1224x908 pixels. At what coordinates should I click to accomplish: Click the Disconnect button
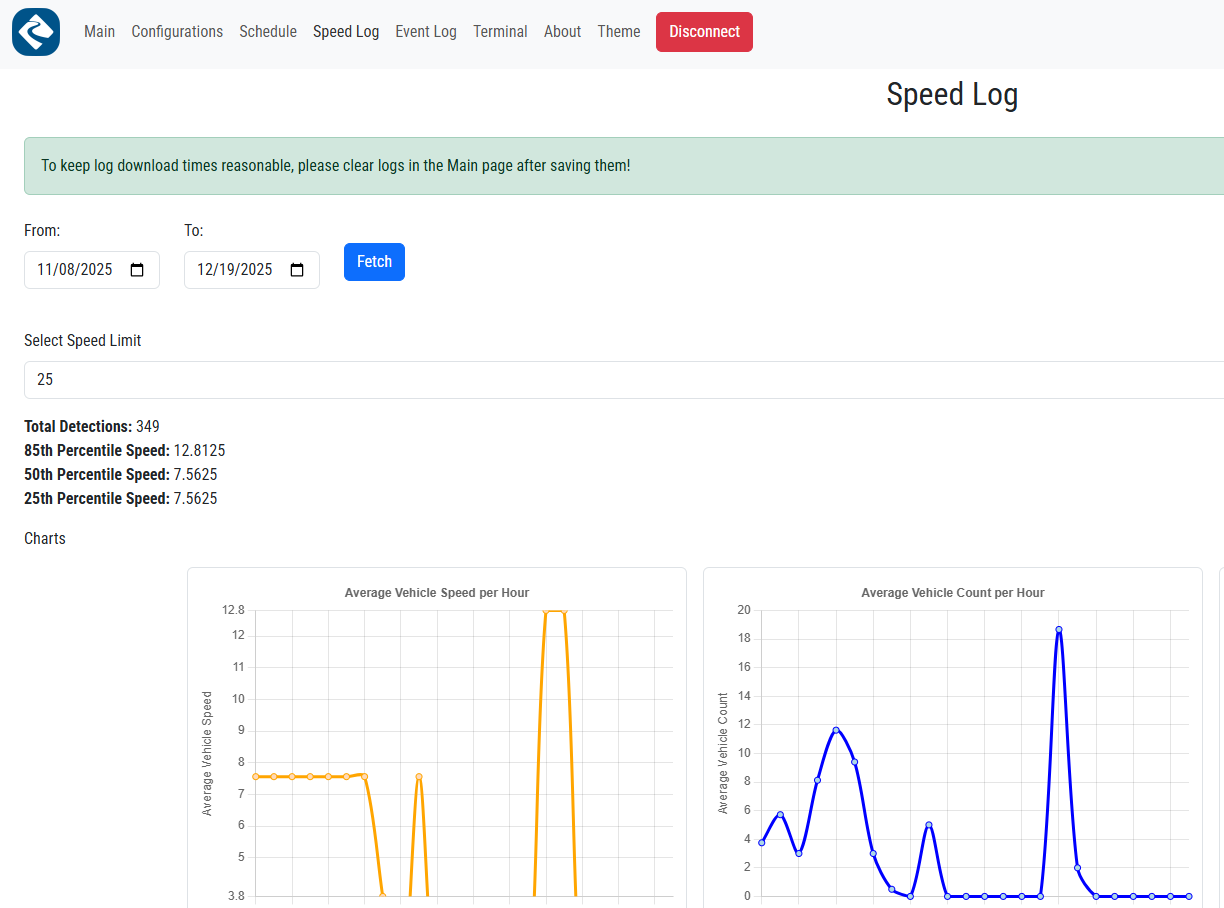tap(704, 31)
